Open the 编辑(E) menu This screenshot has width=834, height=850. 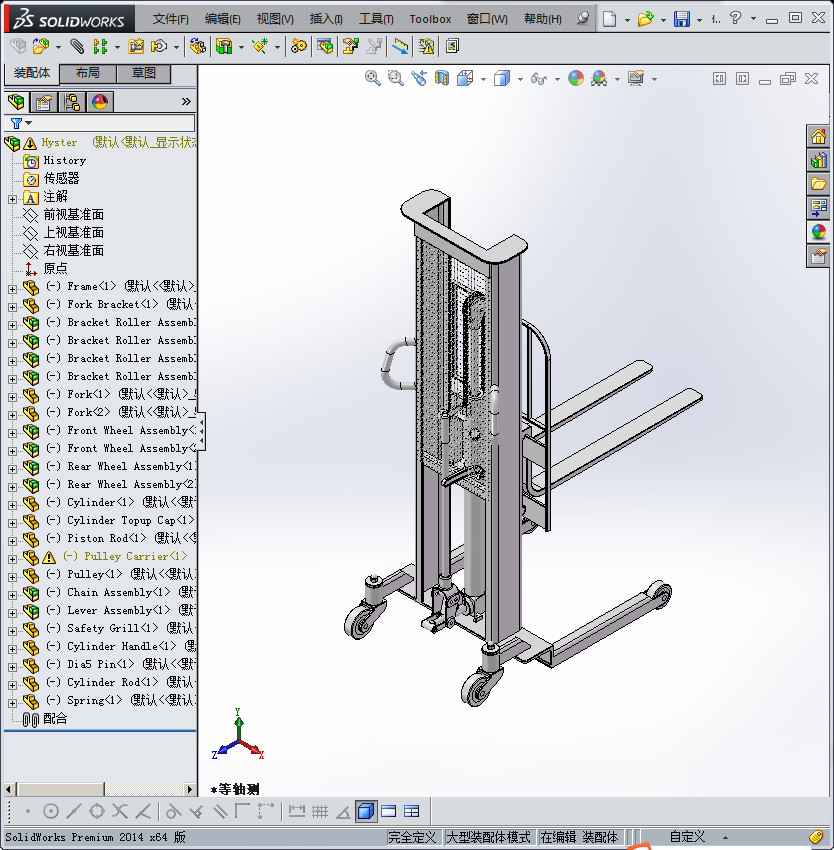(x=222, y=20)
